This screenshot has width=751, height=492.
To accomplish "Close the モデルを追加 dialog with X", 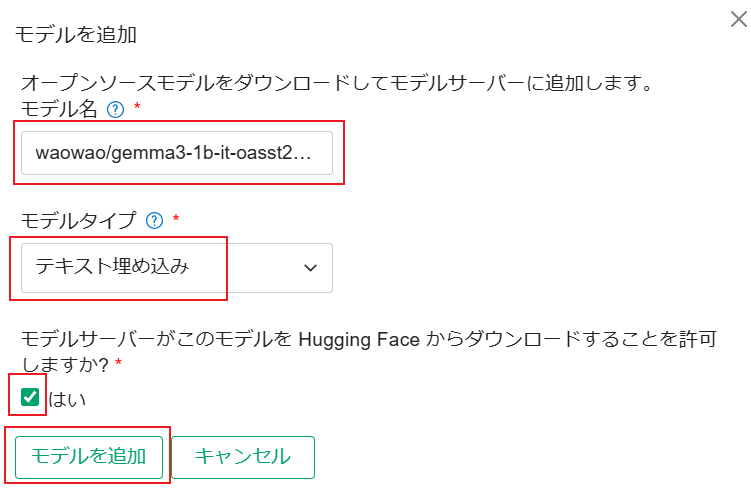I will 738,19.
